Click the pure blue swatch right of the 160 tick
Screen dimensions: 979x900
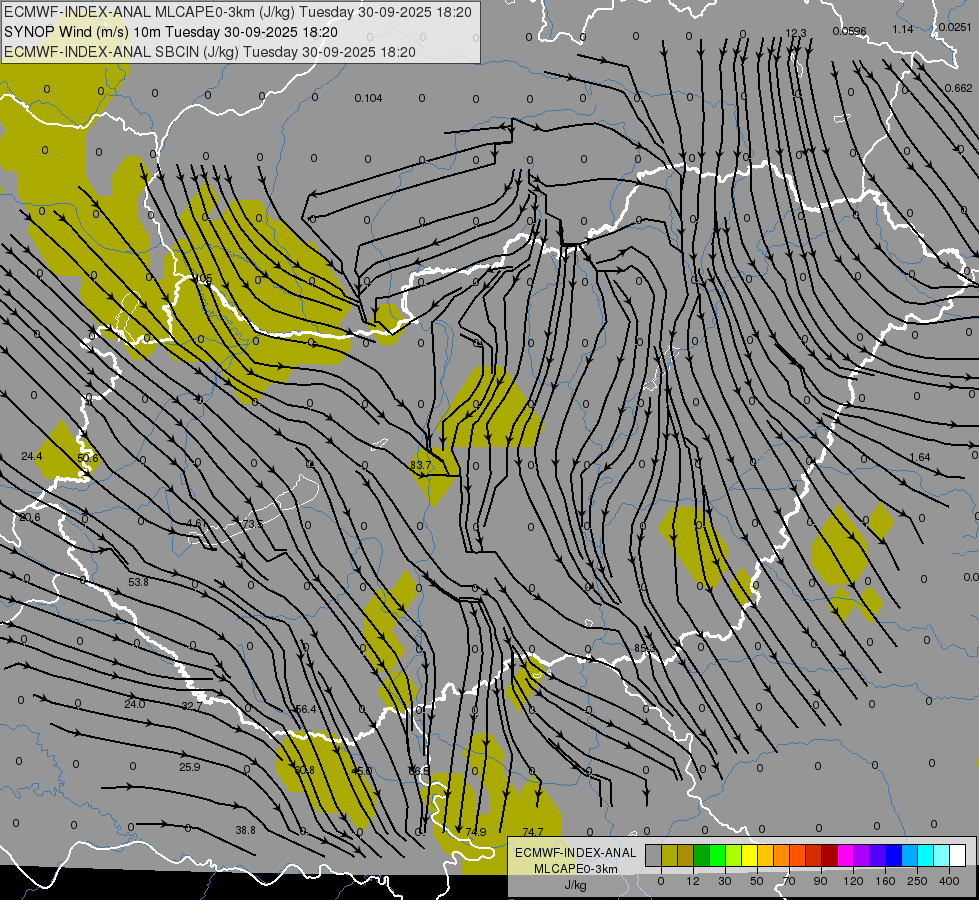pos(893,856)
